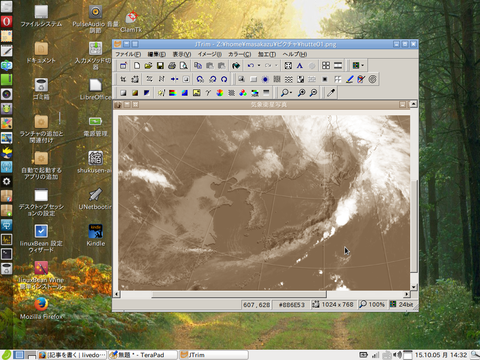Click the four-squares tile windows icon
The width and height of the screenshot is (480, 360).
pyautogui.click(x=326, y=66)
